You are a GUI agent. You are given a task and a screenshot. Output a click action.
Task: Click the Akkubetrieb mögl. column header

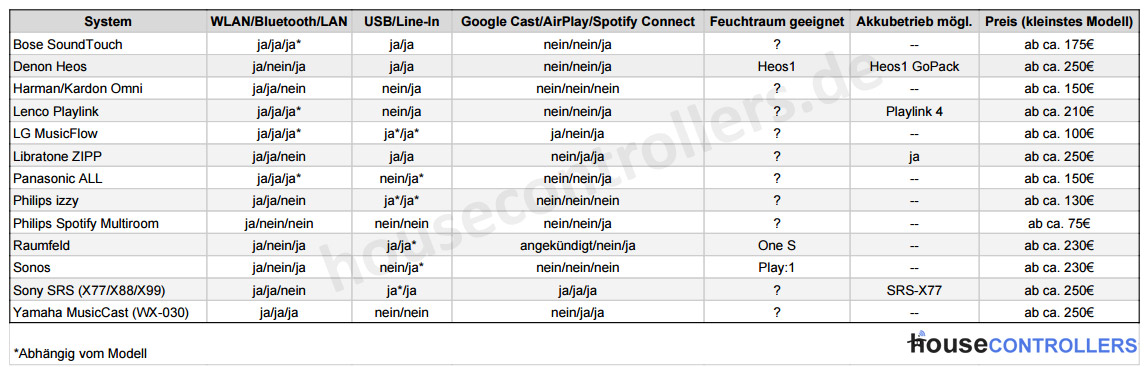coord(914,22)
